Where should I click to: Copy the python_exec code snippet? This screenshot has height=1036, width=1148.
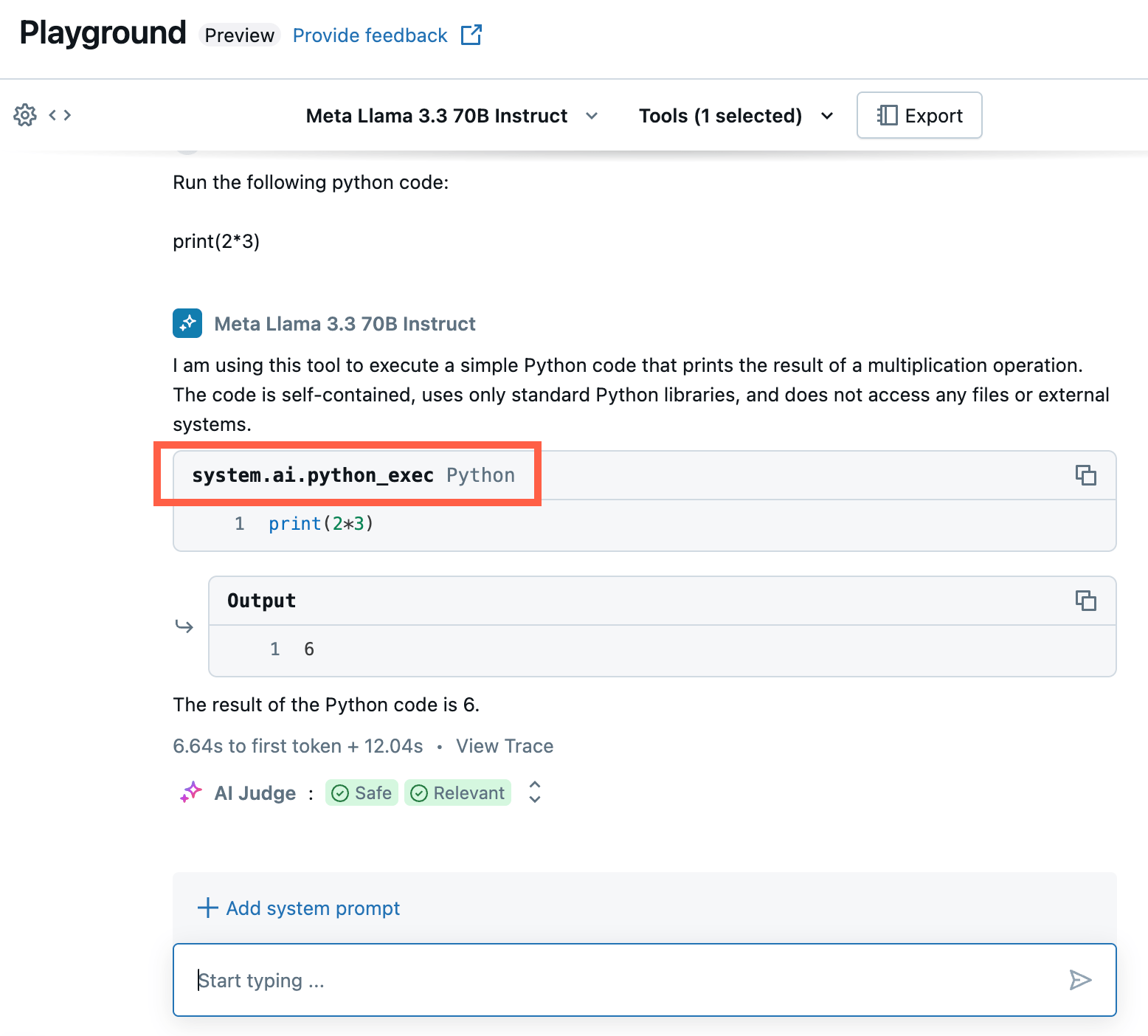(1086, 475)
